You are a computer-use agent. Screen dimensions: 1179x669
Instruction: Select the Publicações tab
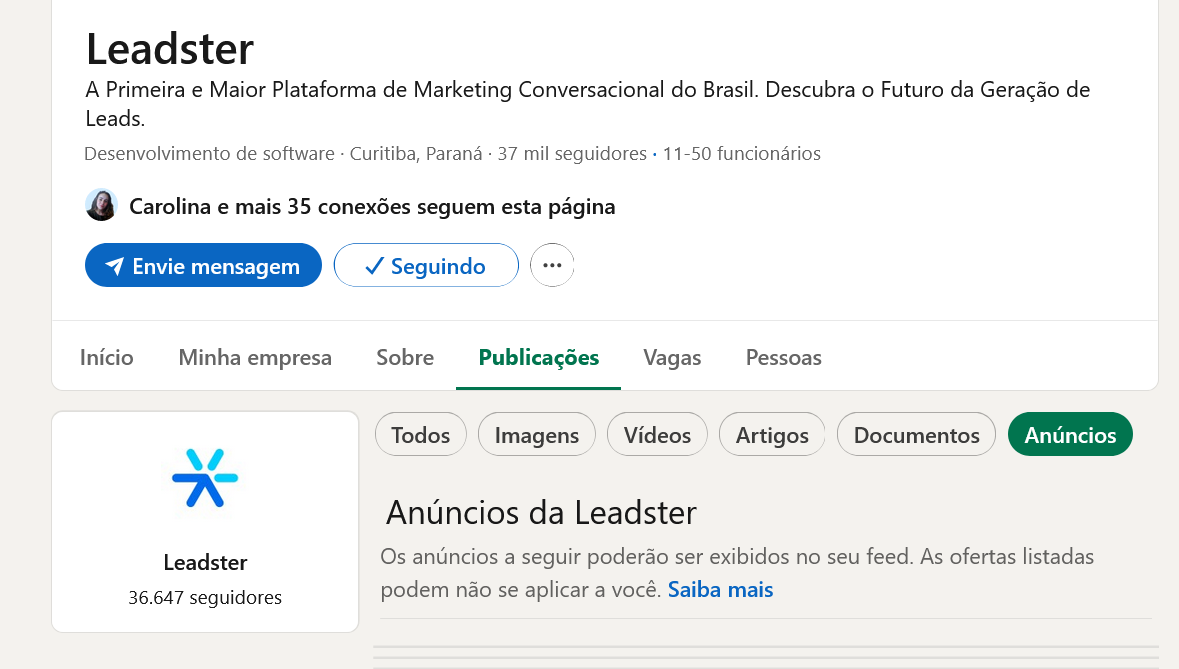538,357
